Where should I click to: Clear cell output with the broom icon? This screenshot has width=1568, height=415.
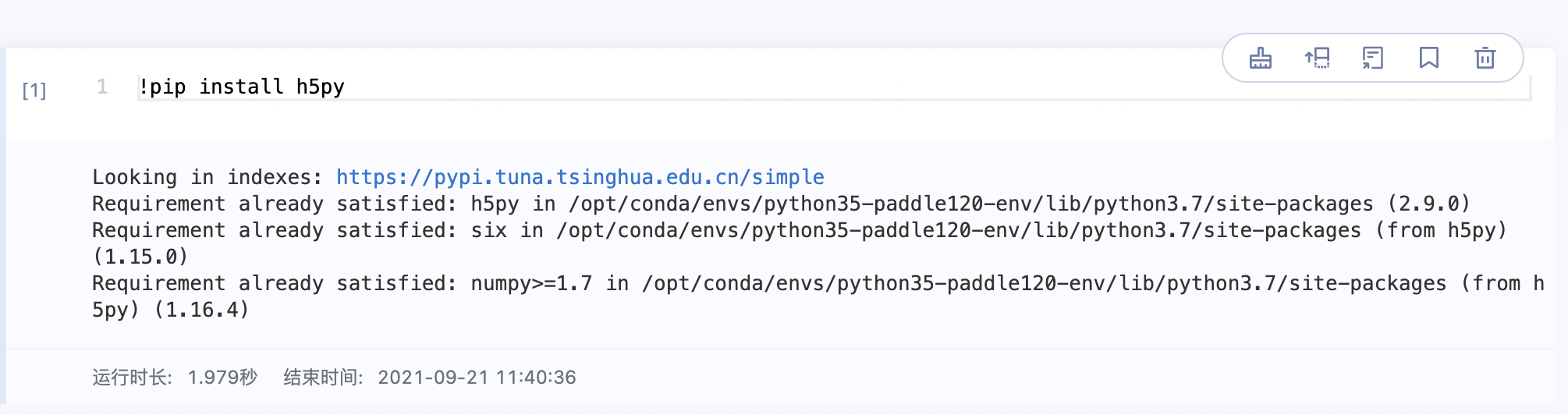[1261, 58]
